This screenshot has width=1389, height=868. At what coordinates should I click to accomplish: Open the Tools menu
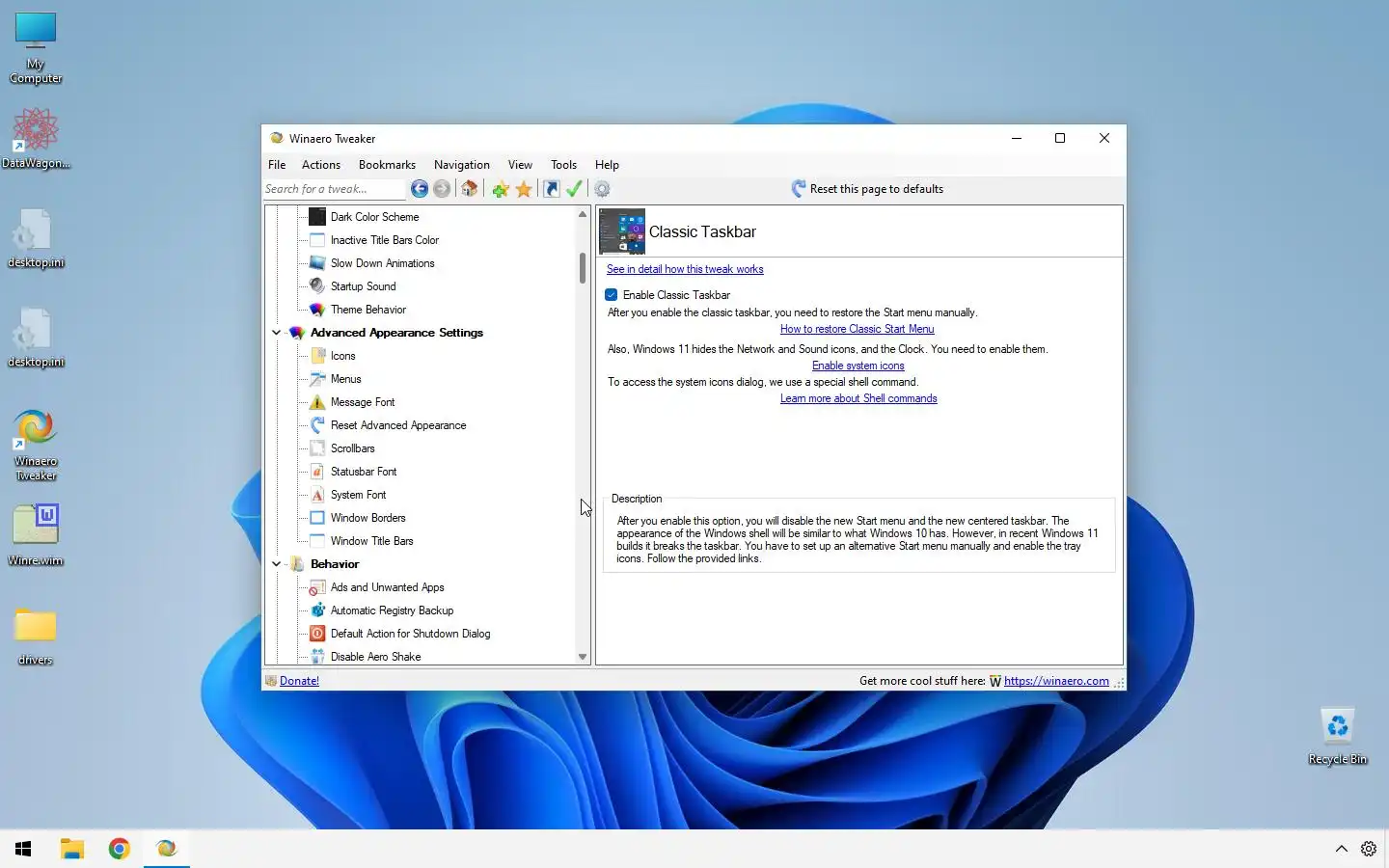(x=564, y=165)
